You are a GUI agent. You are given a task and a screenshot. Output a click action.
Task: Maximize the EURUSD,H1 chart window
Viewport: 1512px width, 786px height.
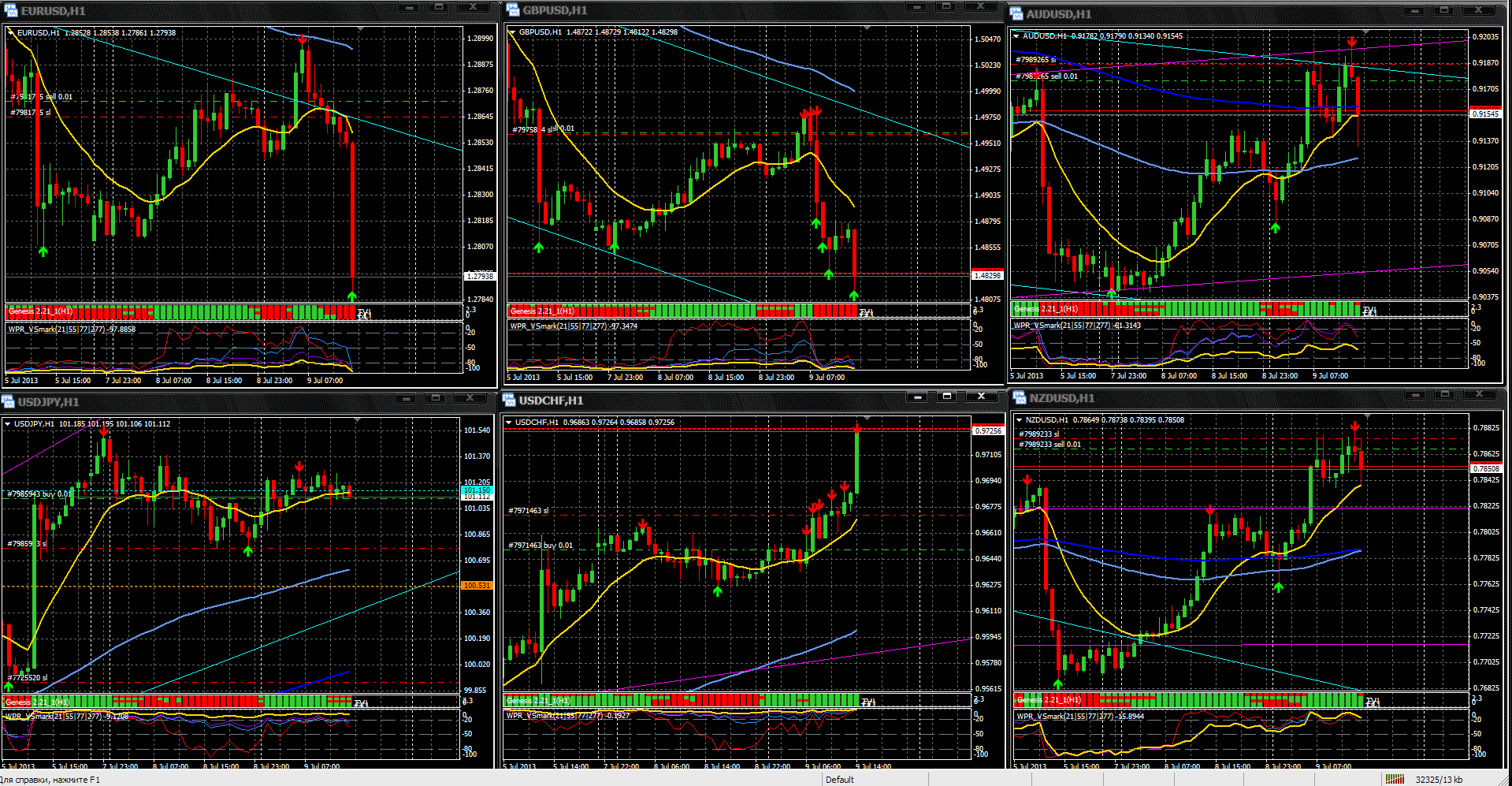click(439, 7)
